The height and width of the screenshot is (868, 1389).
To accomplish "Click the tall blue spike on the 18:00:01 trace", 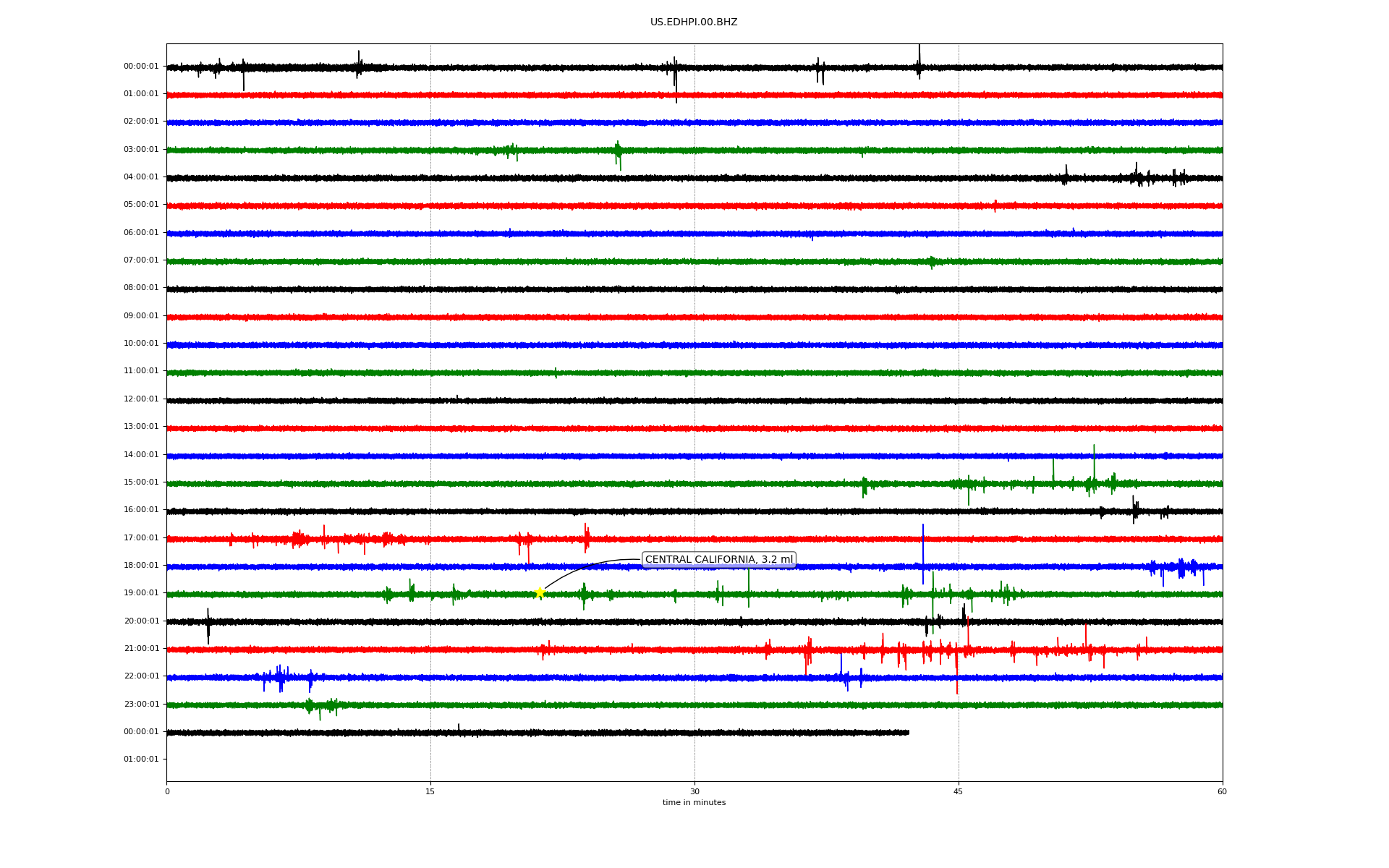I will coord(923,554).
